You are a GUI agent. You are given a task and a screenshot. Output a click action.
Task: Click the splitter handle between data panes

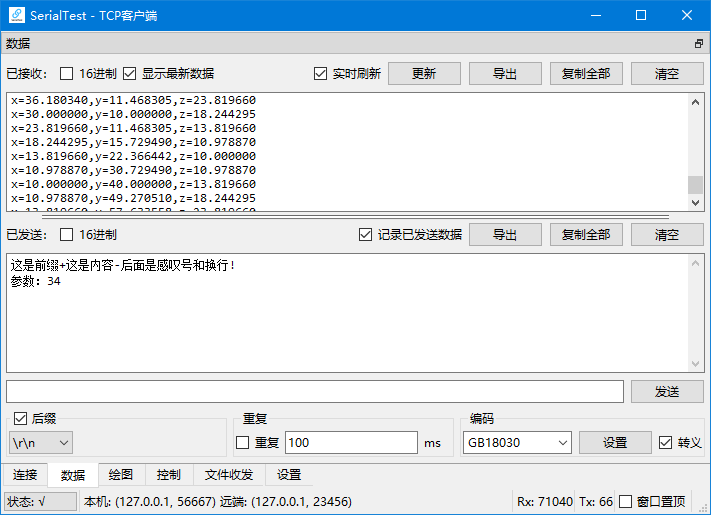(x=356, y=217)
